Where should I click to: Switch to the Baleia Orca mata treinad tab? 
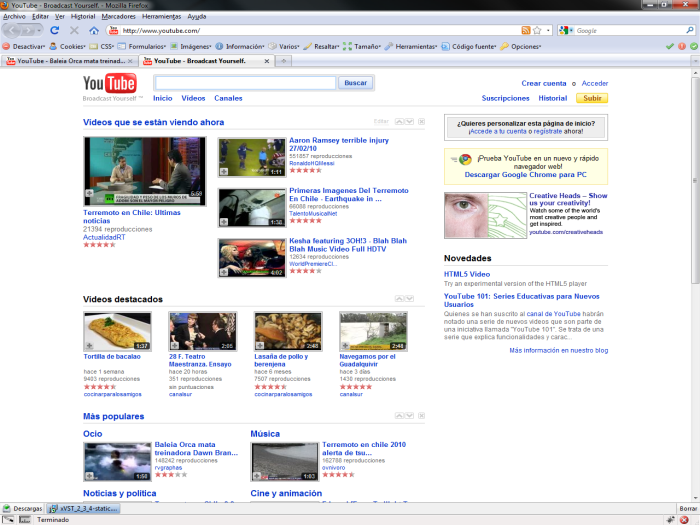(x=70, y=61)
